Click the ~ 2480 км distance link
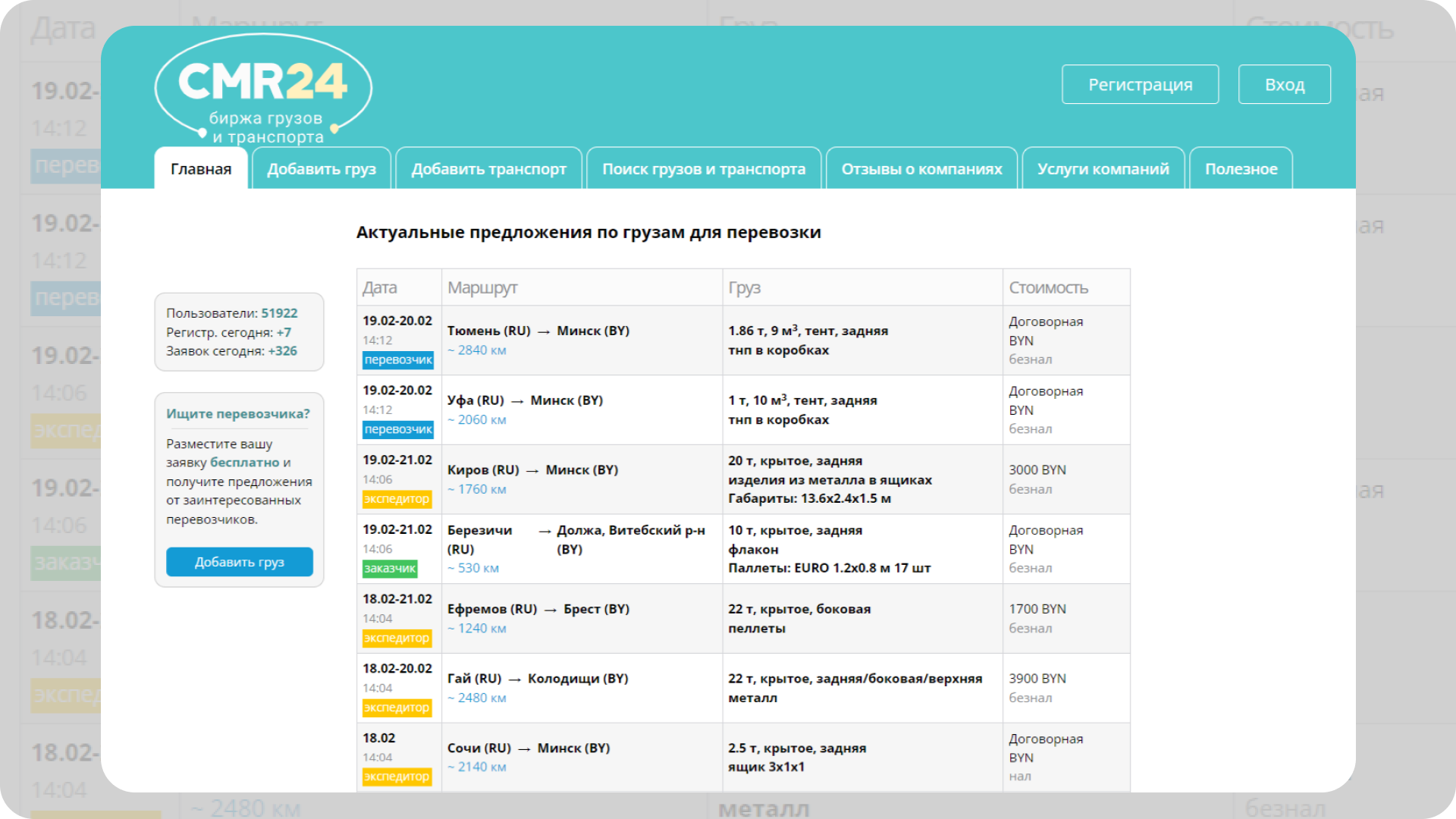Screen dimensions: 1456x819 tap(476, 698)
